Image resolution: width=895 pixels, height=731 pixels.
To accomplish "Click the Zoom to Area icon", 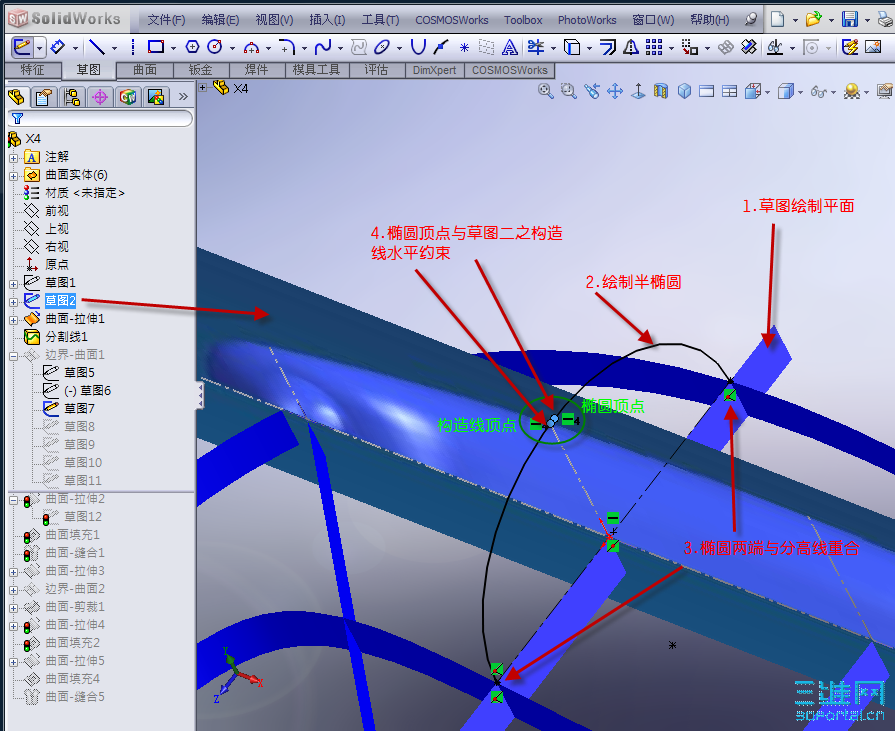I will pos(569,91).
